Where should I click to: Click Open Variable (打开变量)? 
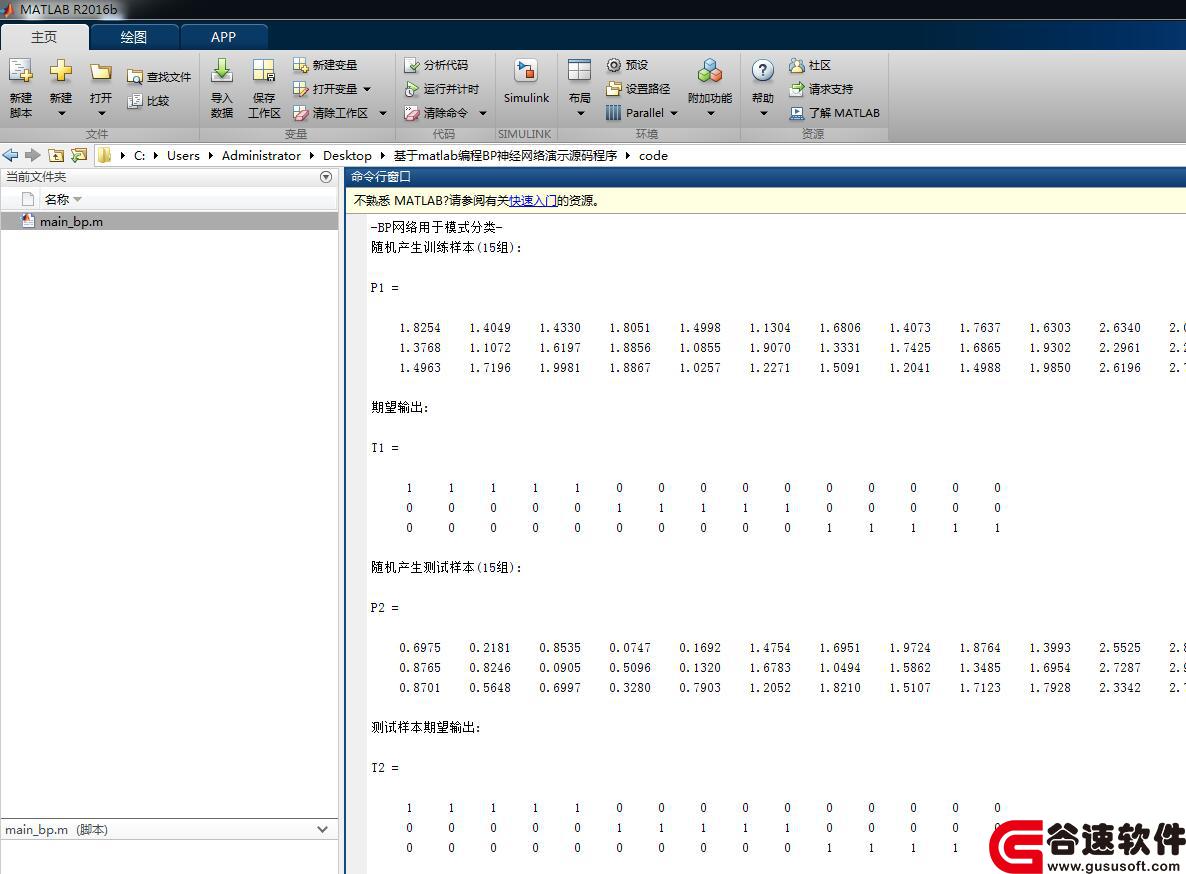(325, 89)
